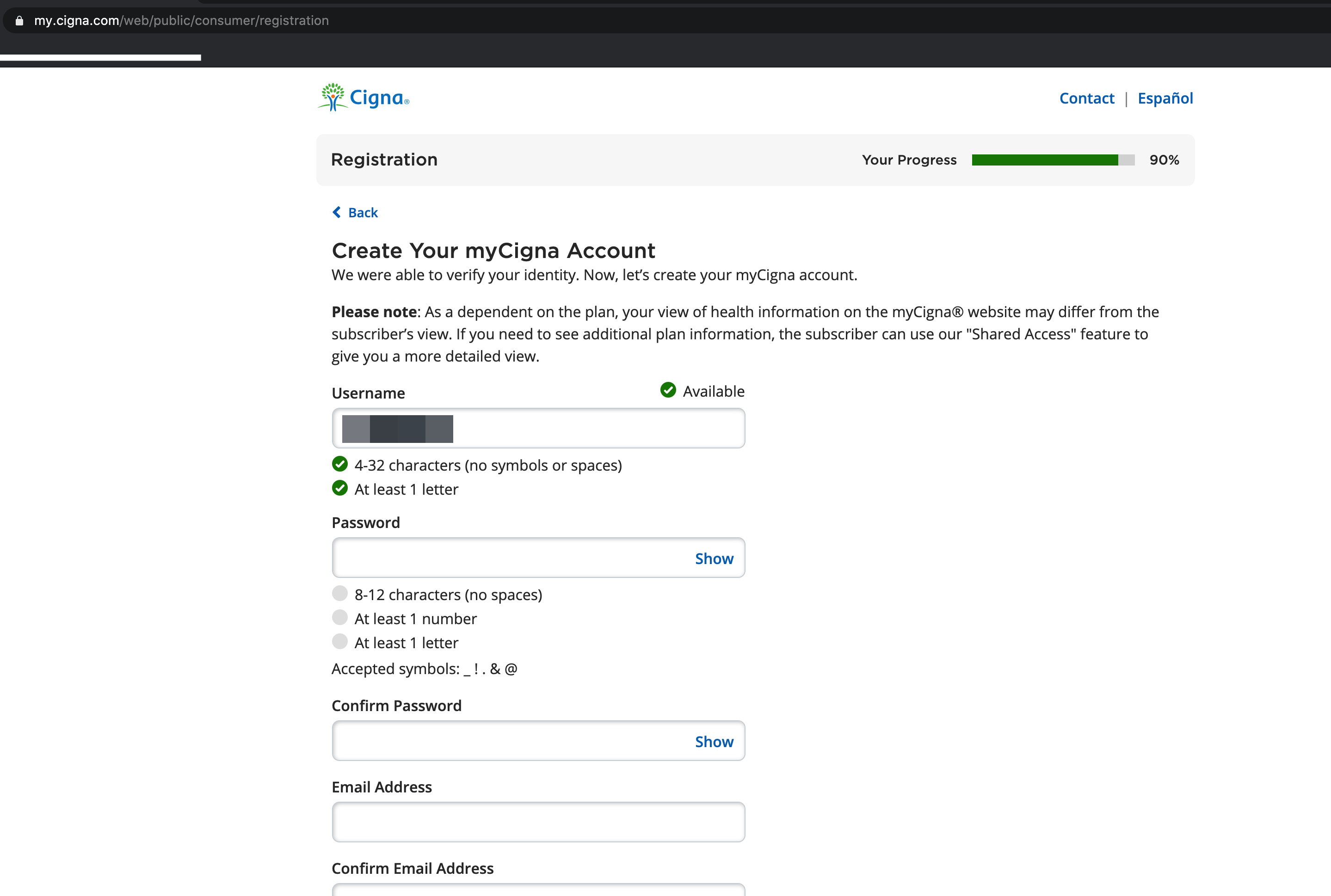Image resolution: width=1331 pixels, height=896 pixels.
Task: Toggle Show on the Password field
Action: coord(714,558)
